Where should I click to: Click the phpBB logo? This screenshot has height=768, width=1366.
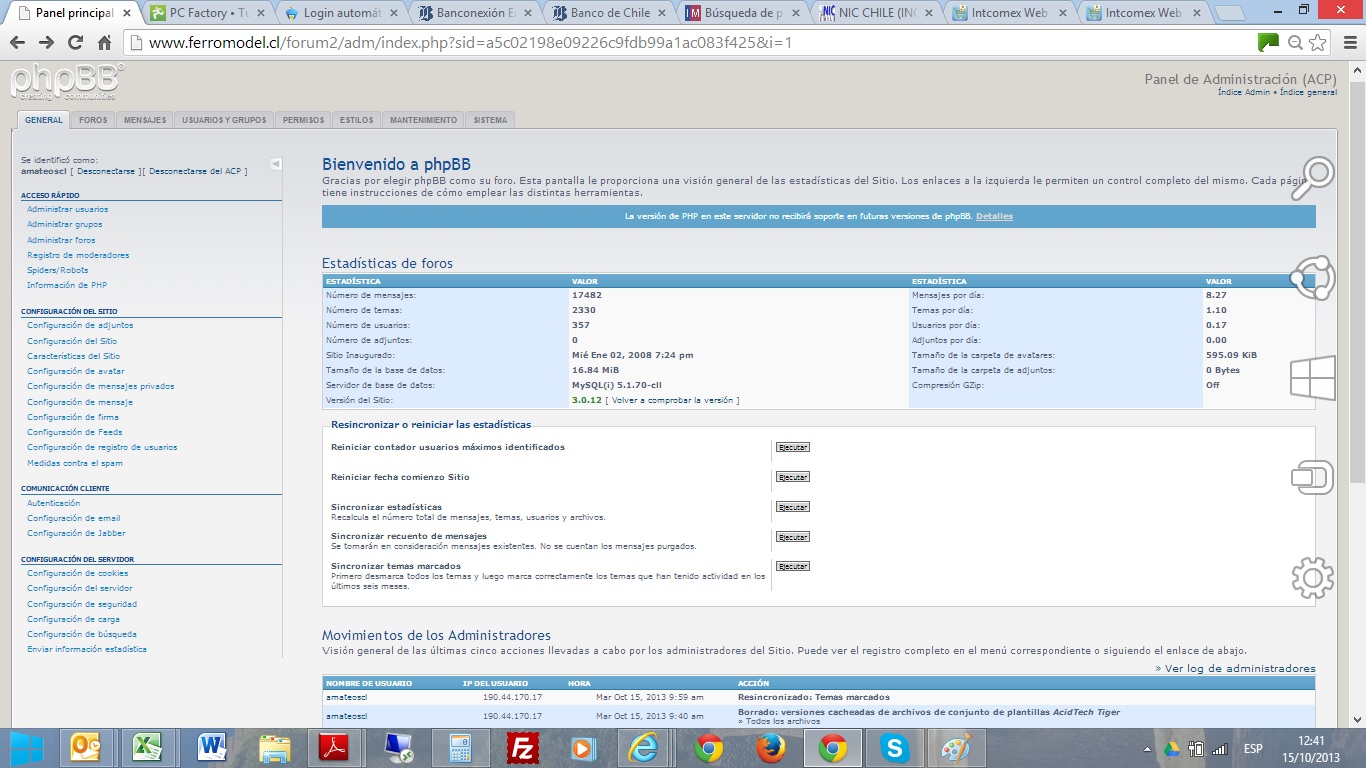pos(67,82)
